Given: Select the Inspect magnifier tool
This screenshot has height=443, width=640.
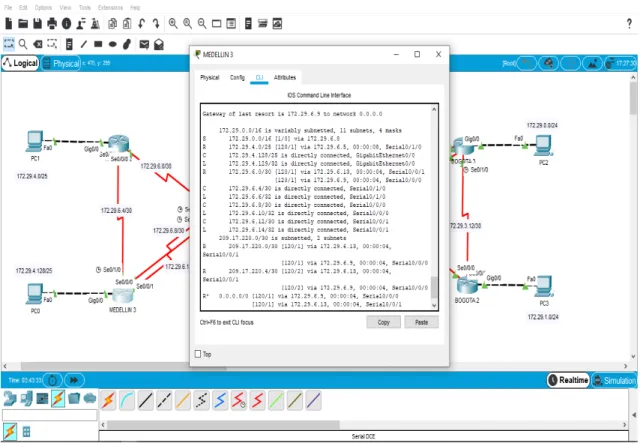Looking at the screenshot, I should 23,44.
